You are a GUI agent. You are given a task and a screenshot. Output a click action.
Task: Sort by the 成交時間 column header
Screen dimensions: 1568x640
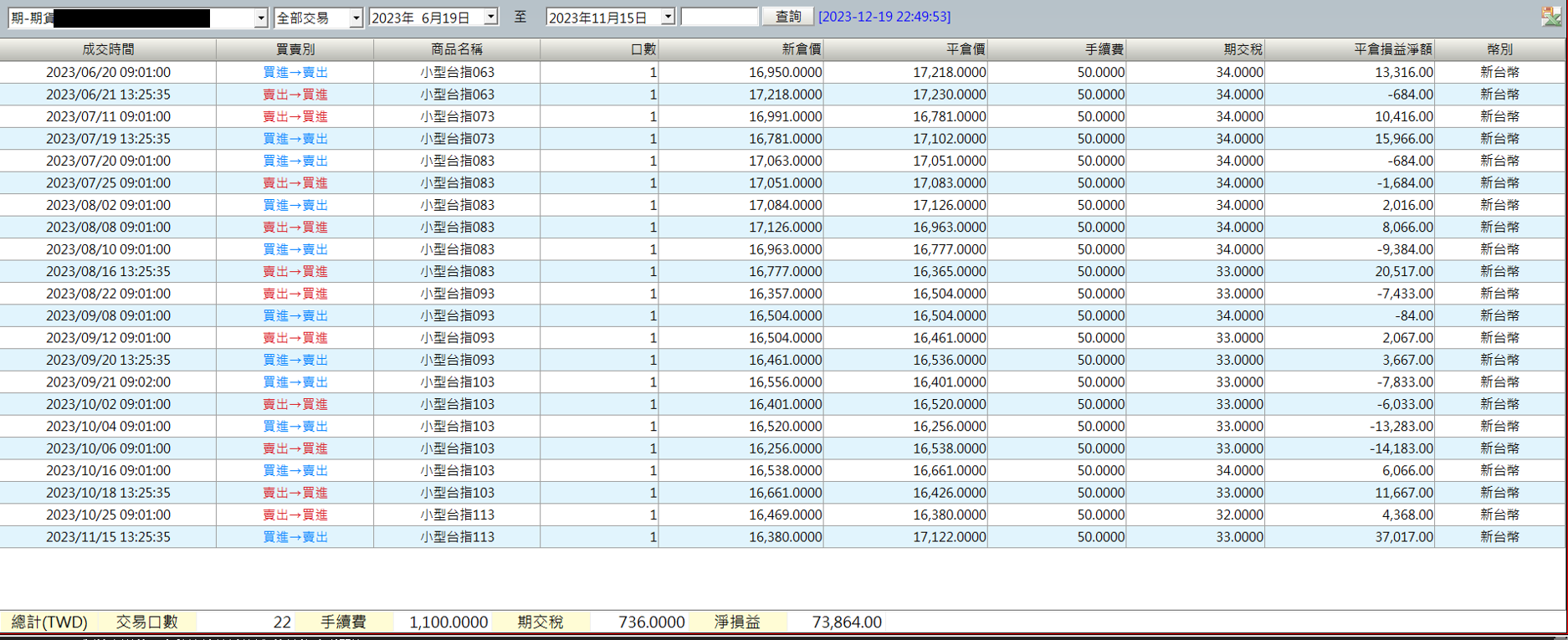108,49
